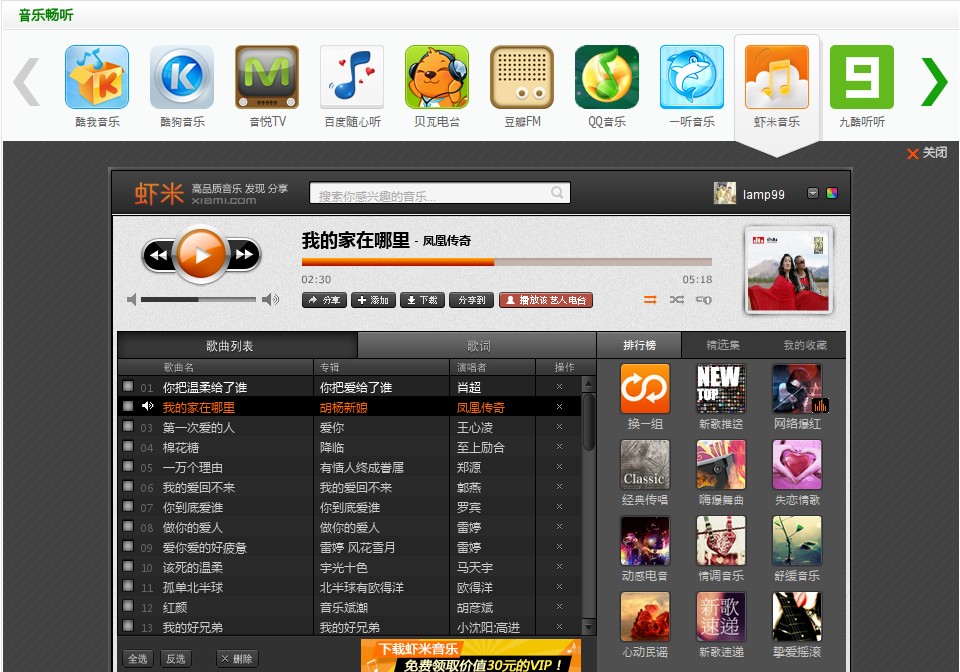Click the album cover thumbnail
The image size is (960, 672).
pos(789,271)
